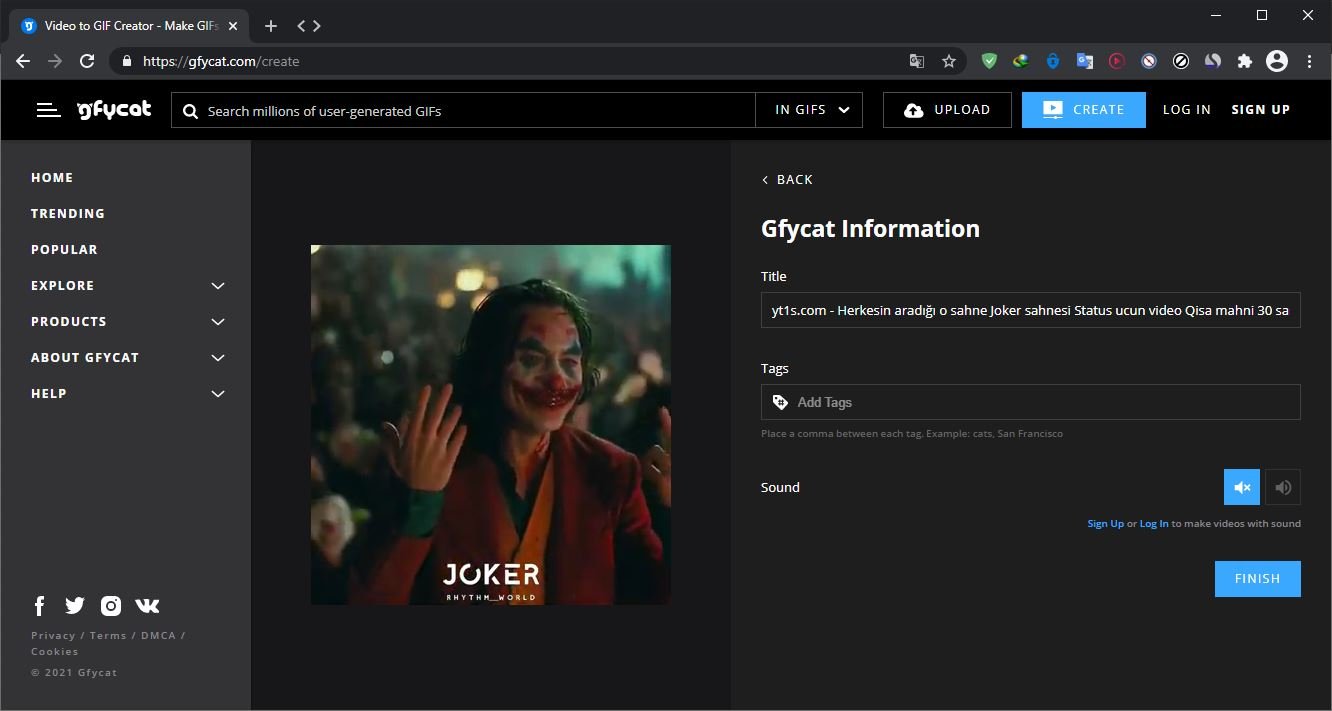Image resolution: width=1332 pixels, height=711 pixels.
Task: Open the hamburger menu beside Gfycat logo
Action: pos(48,110)
